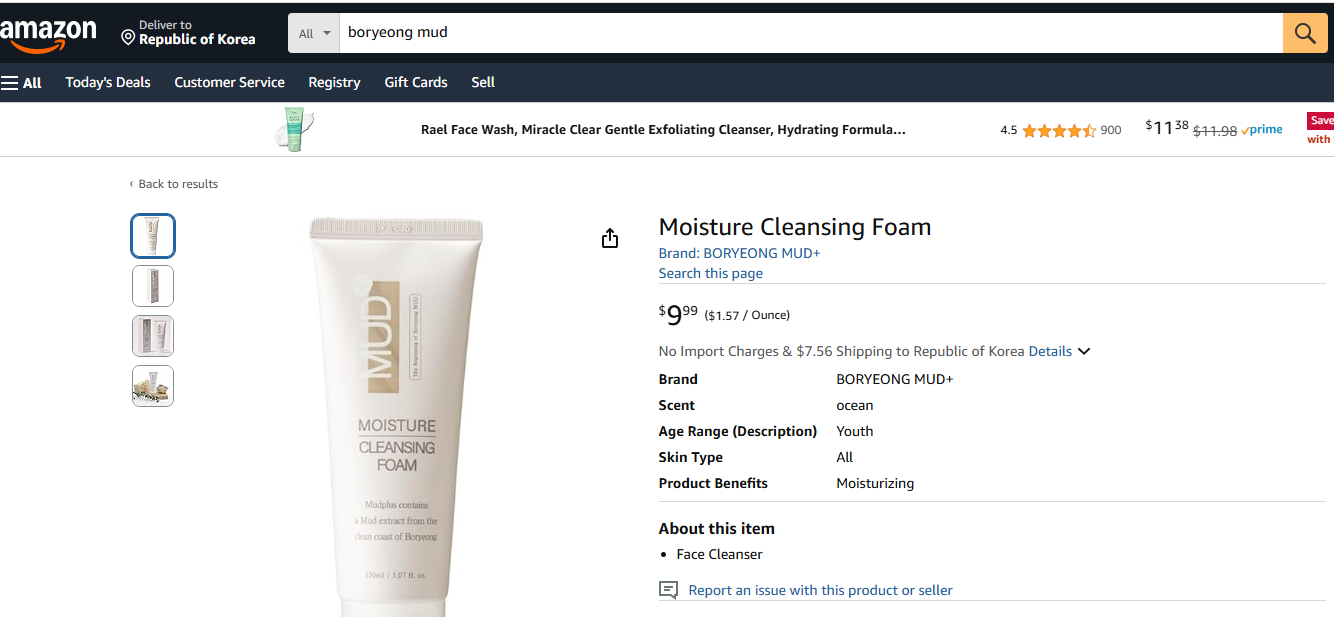Click the report issue speech bubble icon
Image resolution: width=1334 pixels, height=617 pixels.
pyautogui.click(x=668, y=590)
